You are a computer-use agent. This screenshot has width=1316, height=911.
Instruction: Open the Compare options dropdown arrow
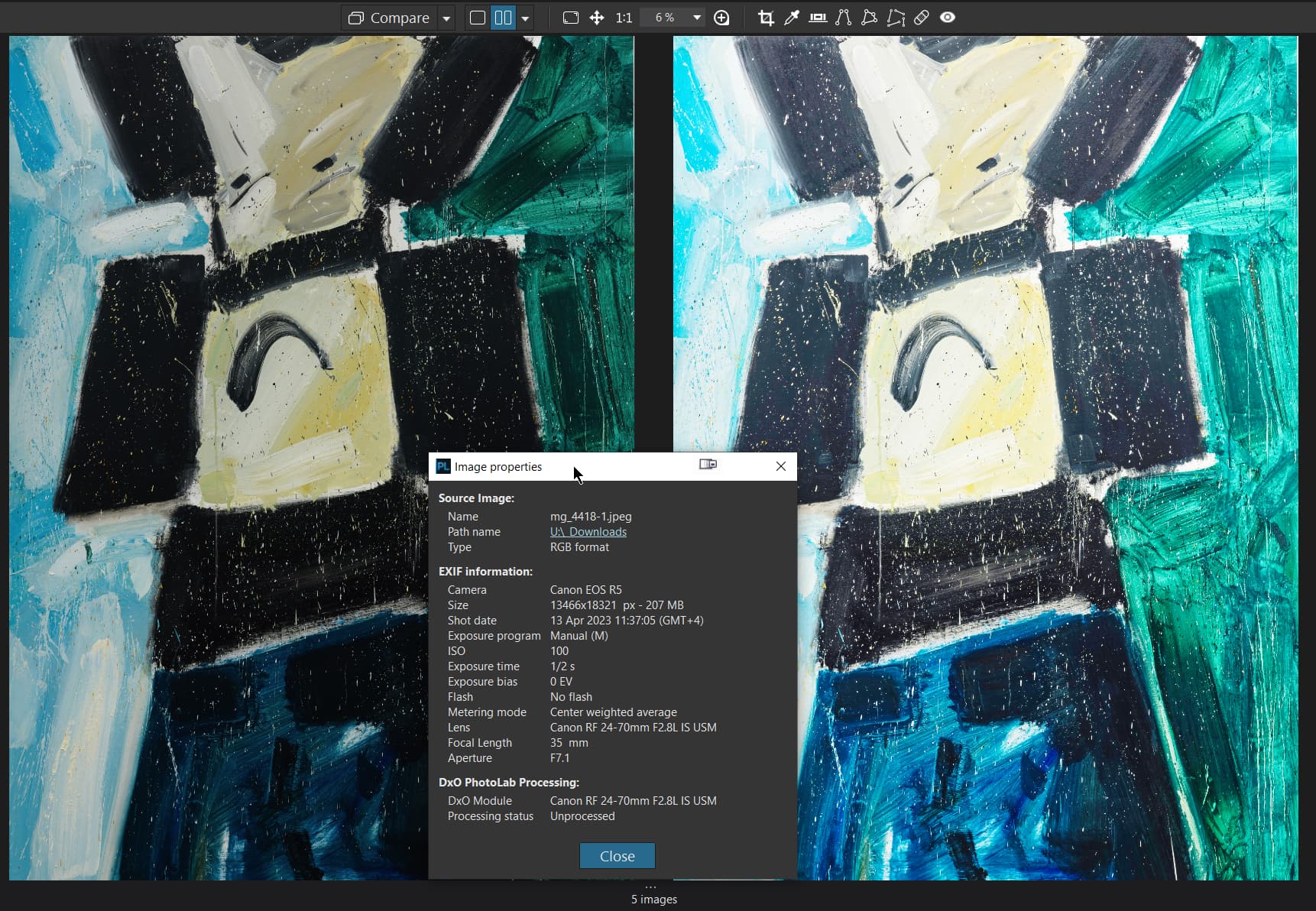[x=446, y=18]
